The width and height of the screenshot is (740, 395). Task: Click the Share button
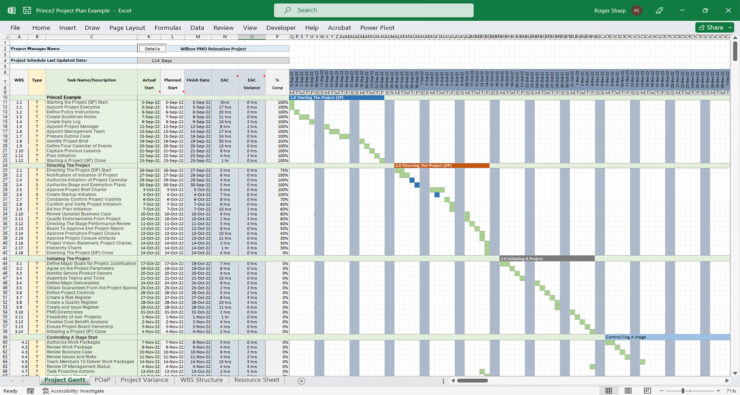[x=714, y=28]
